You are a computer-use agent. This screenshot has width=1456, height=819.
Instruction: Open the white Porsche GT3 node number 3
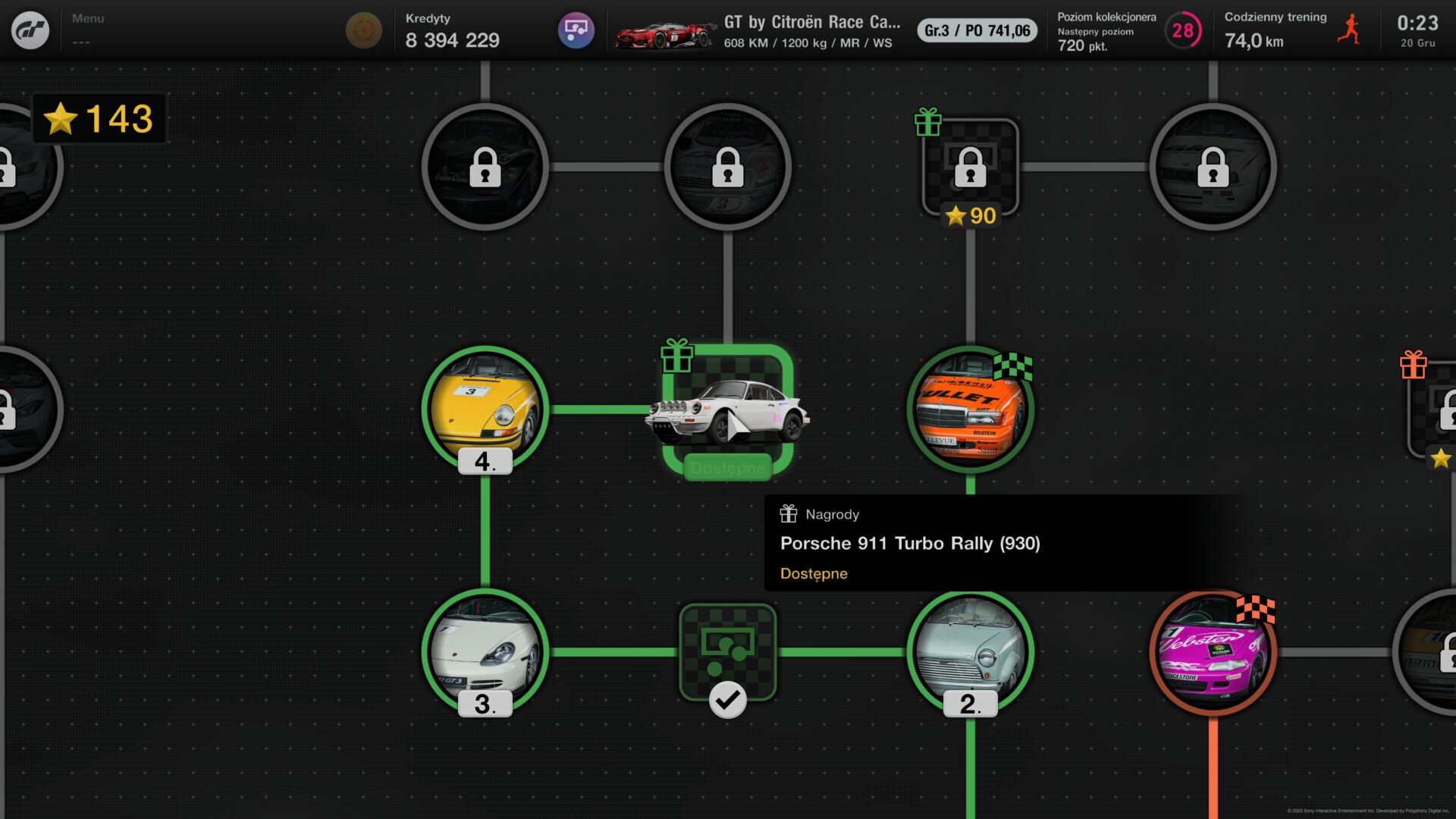pos(485,652)
